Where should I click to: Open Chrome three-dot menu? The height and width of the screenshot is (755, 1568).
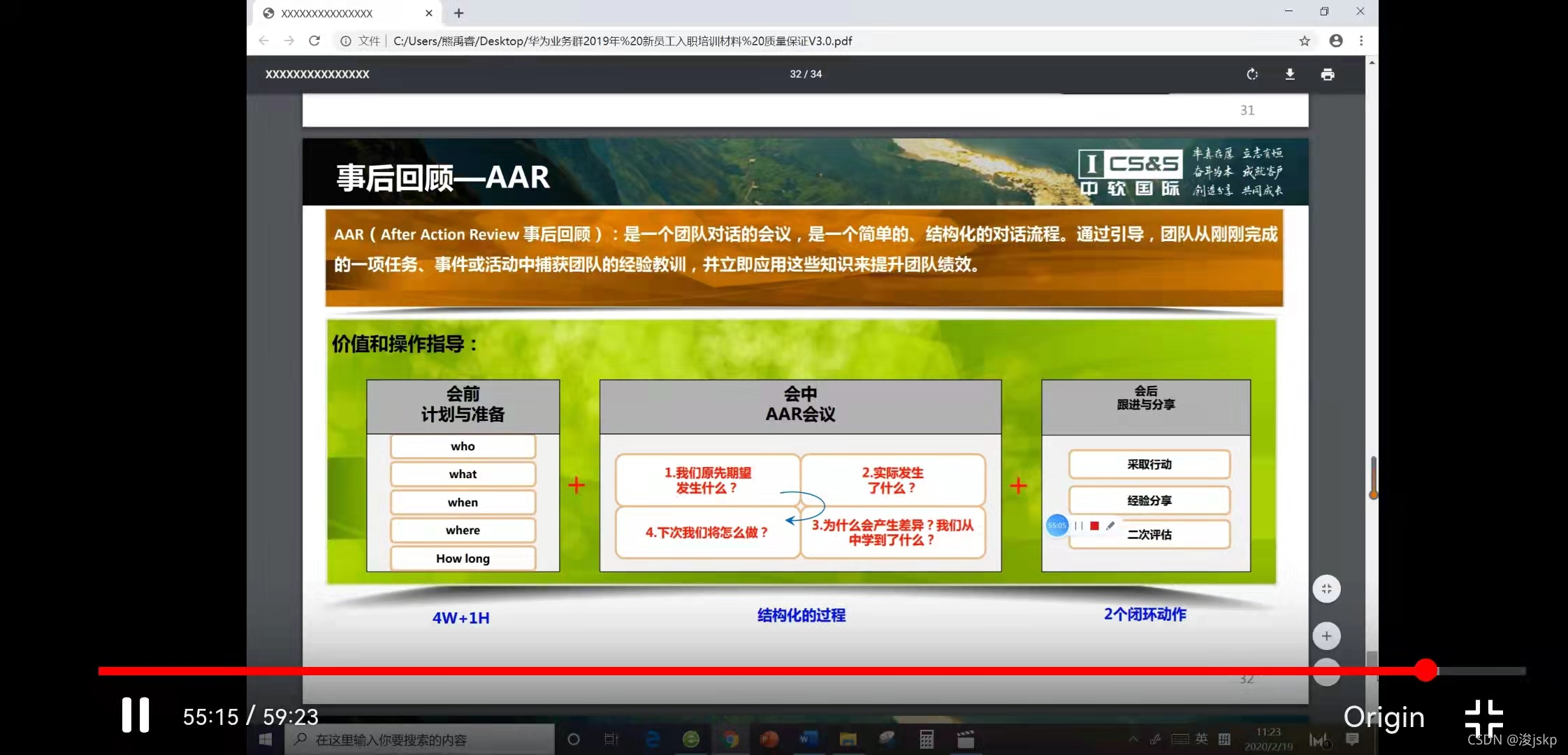[1361, 41]
